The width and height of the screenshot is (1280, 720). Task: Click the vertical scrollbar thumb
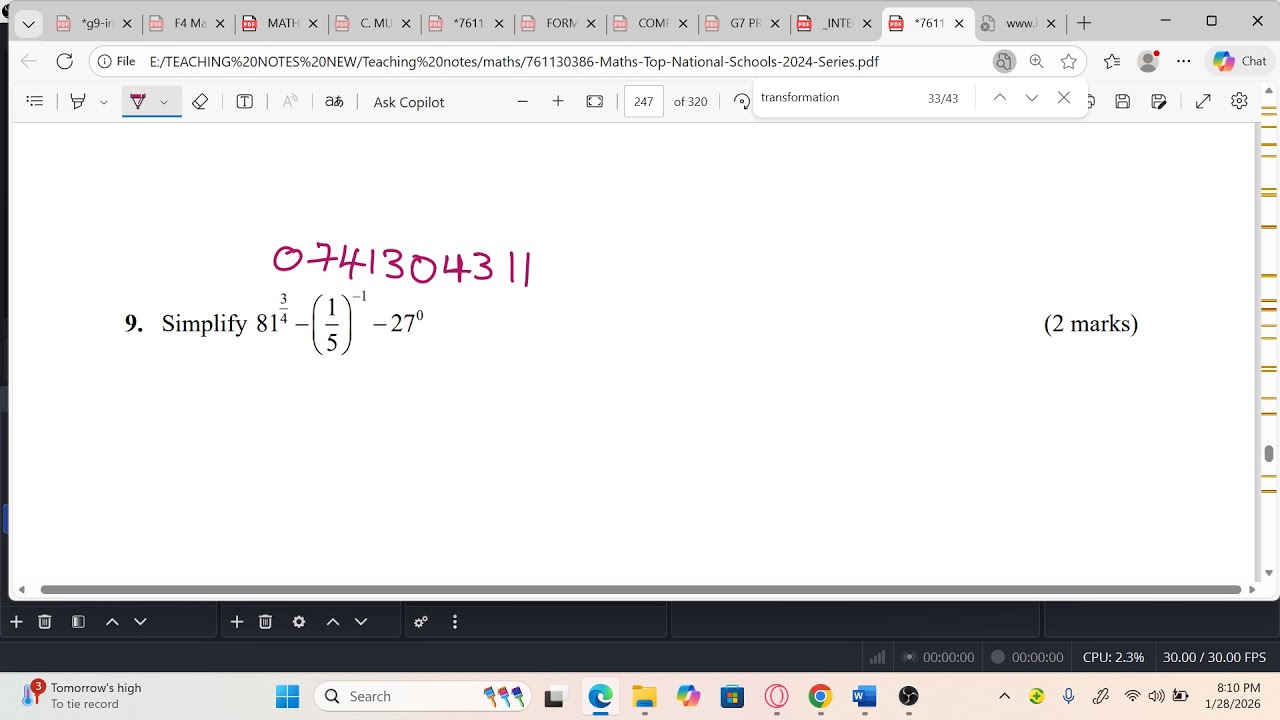pyautogui.click(x=1269, y=455)
